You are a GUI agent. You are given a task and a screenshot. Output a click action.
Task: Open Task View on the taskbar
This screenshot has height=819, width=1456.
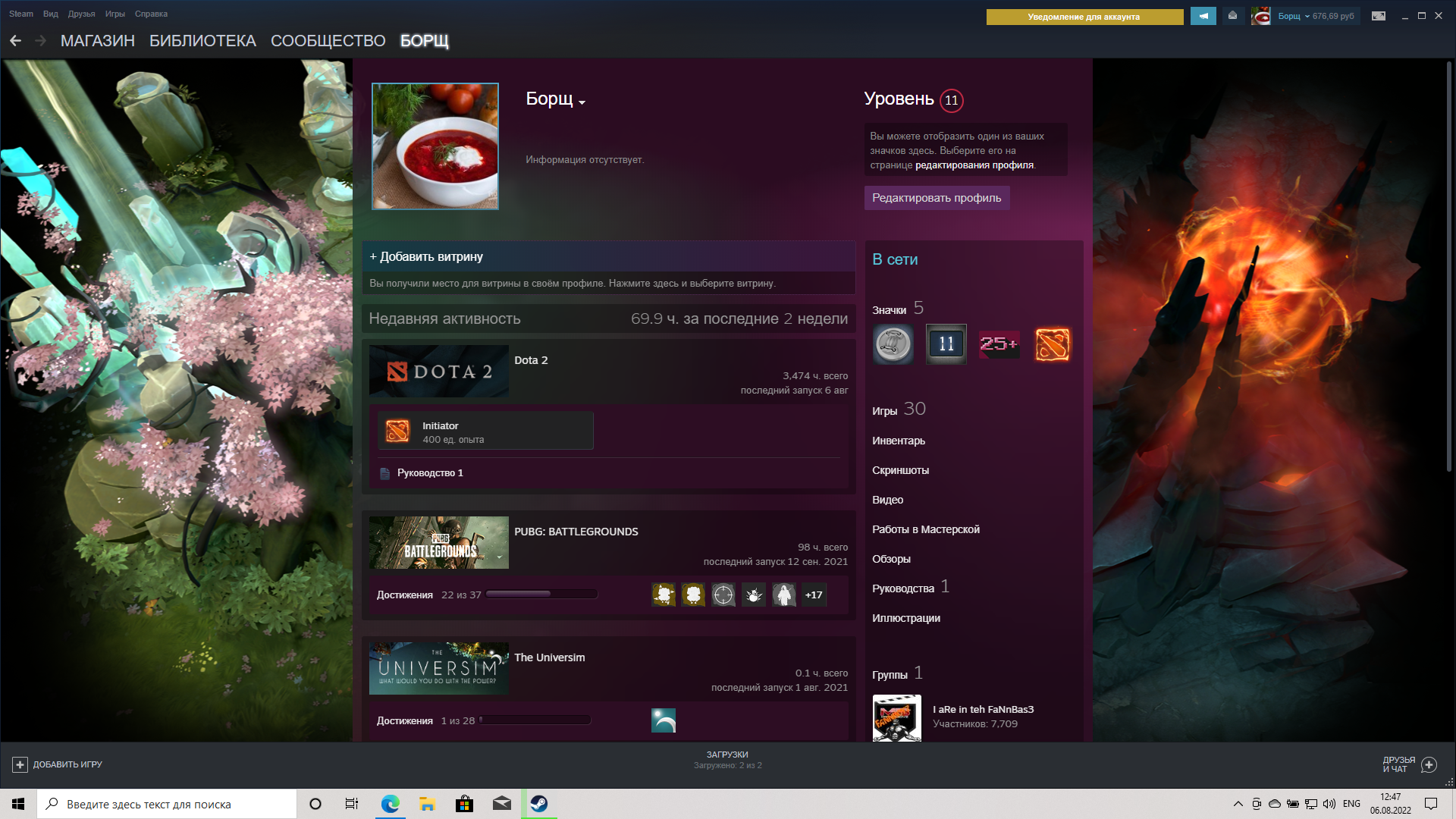click(x=352, y=804)
